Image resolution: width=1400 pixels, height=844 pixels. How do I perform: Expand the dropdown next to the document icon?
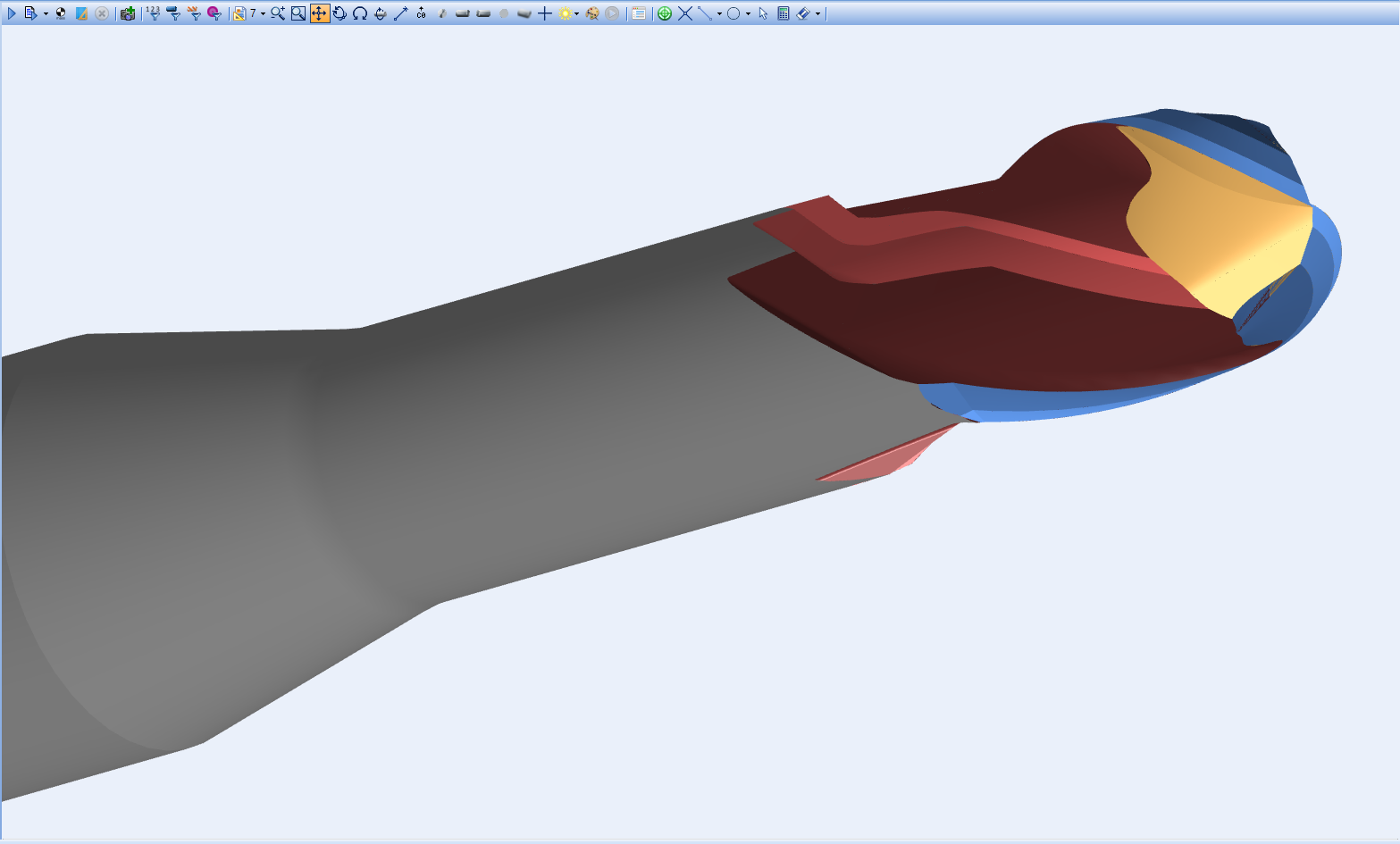[x=46, y=13]
